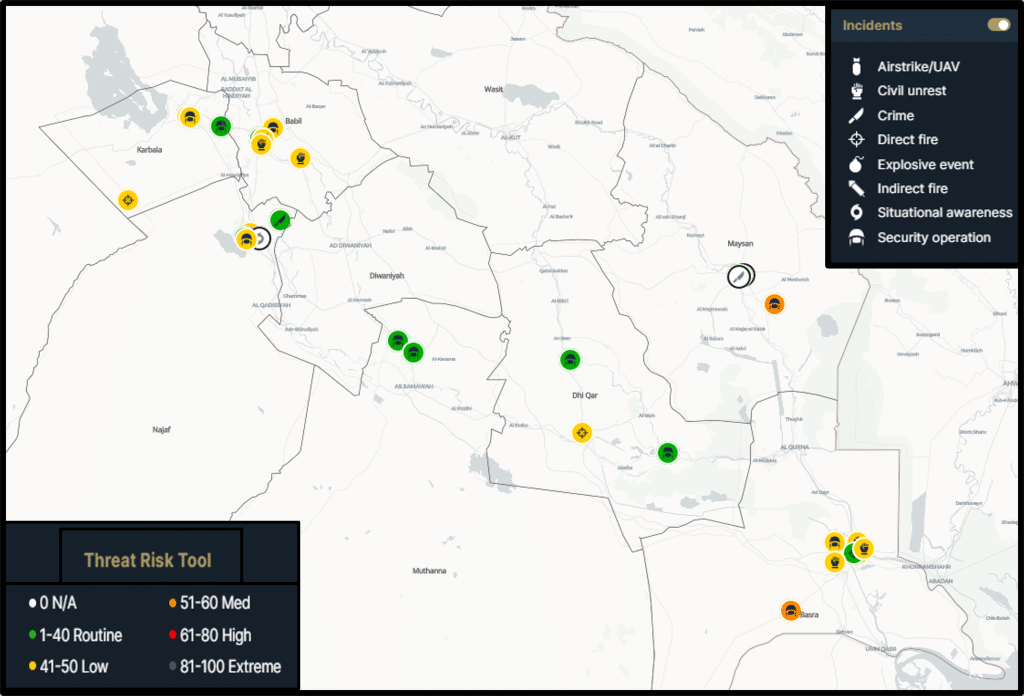
Task: Toggle the Incidents layer switch
Action: [x=998, y=25]
